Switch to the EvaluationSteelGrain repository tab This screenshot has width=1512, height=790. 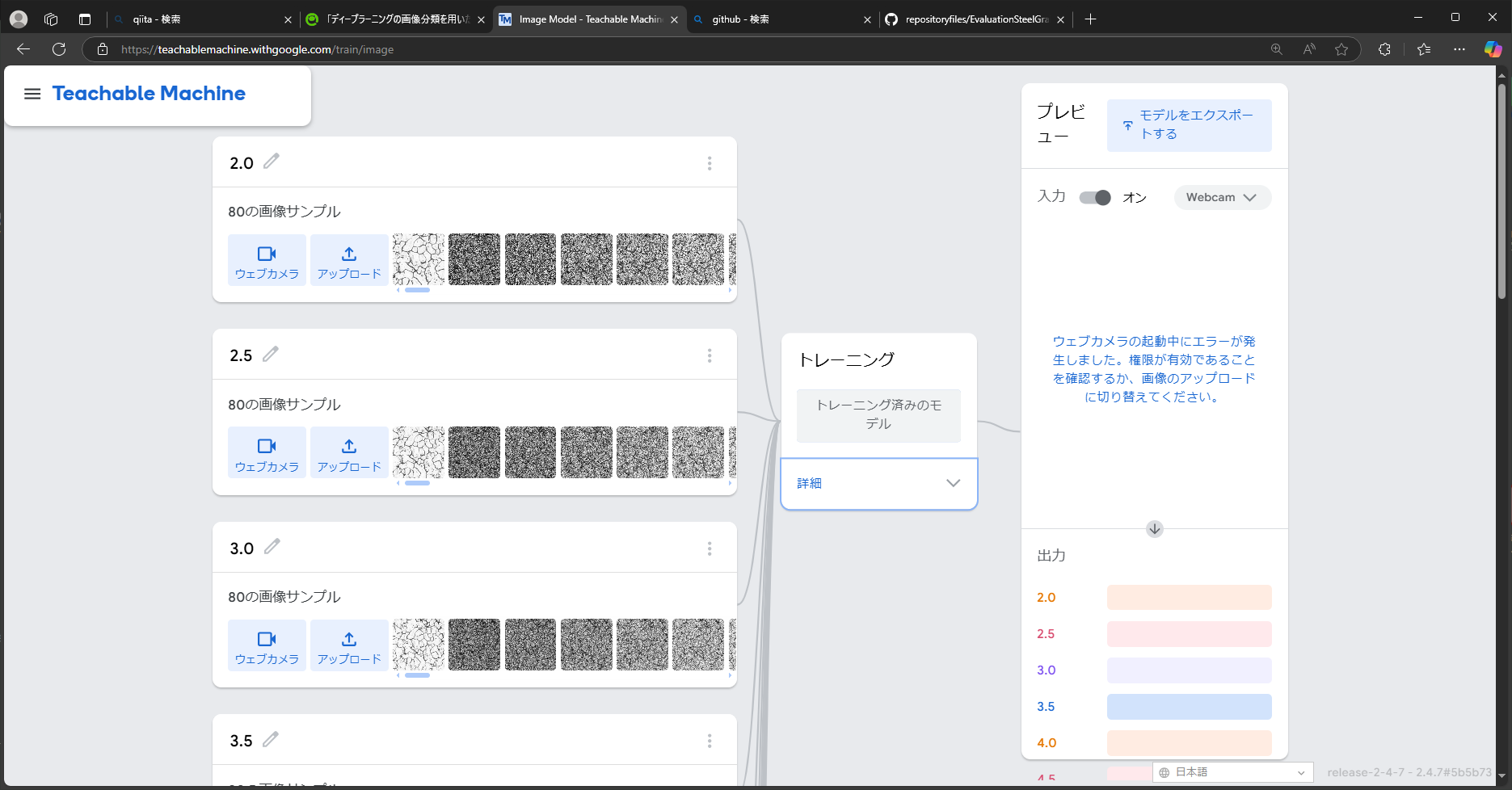975,19
